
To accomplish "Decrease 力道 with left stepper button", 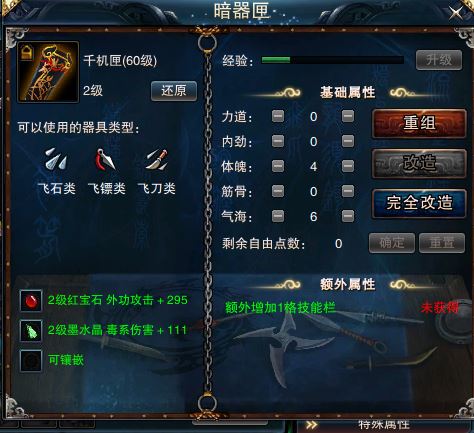I will tap(278, 116).
